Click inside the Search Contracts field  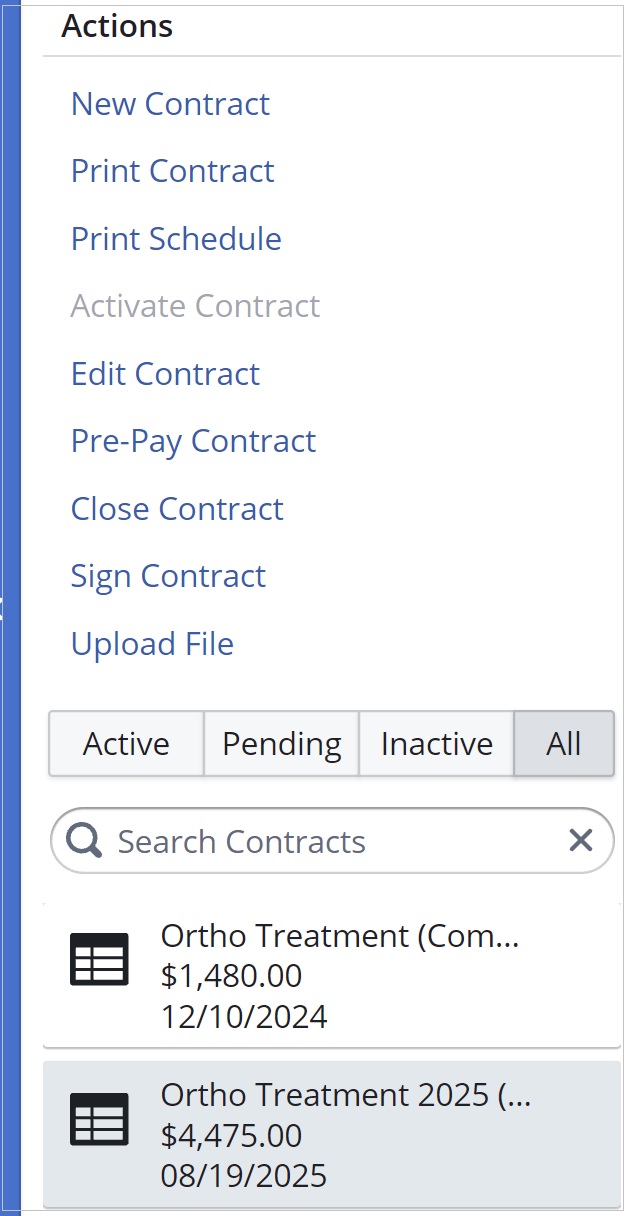click(300, 840)
